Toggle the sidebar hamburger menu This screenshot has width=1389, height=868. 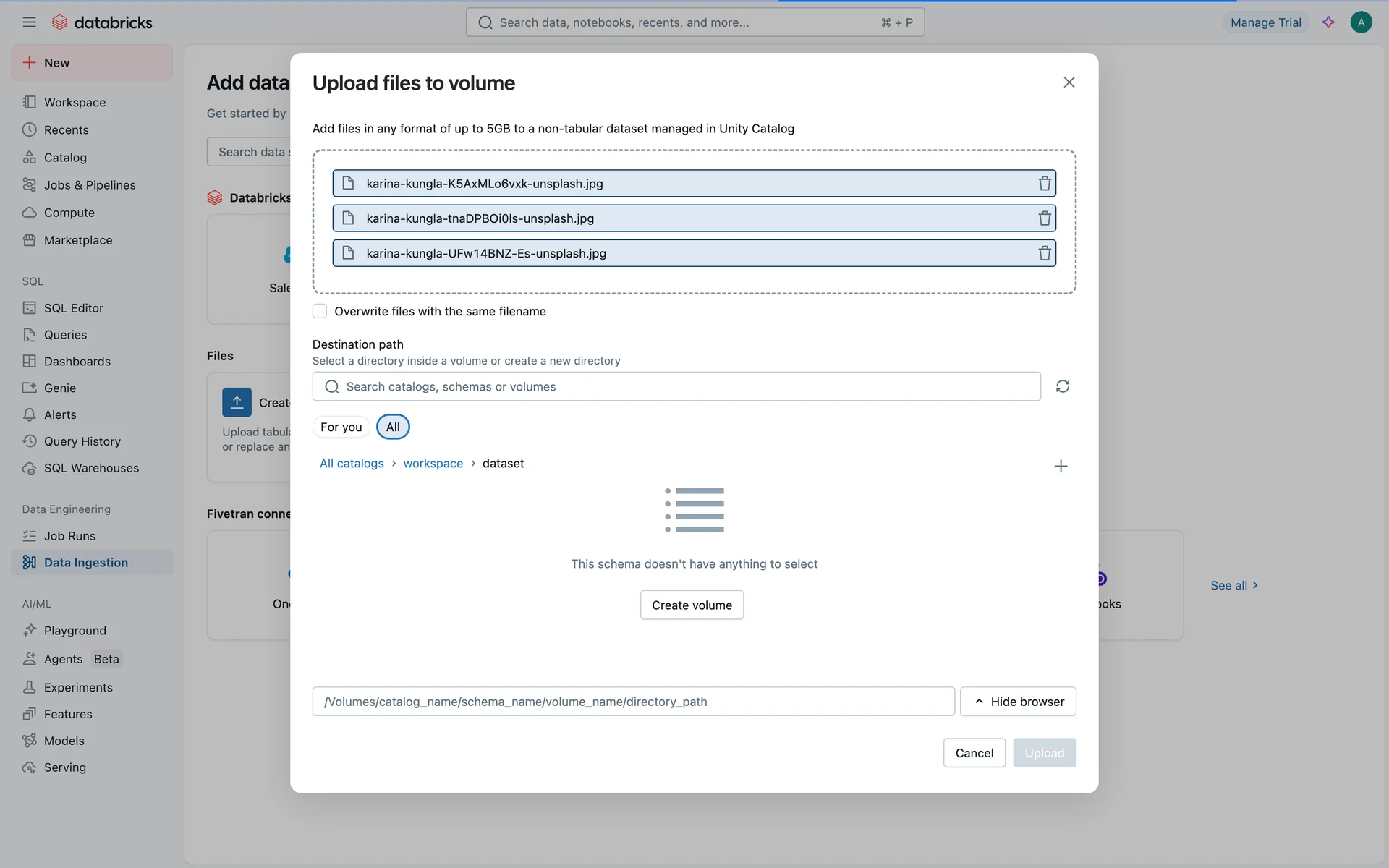click(x=29, y=22)
